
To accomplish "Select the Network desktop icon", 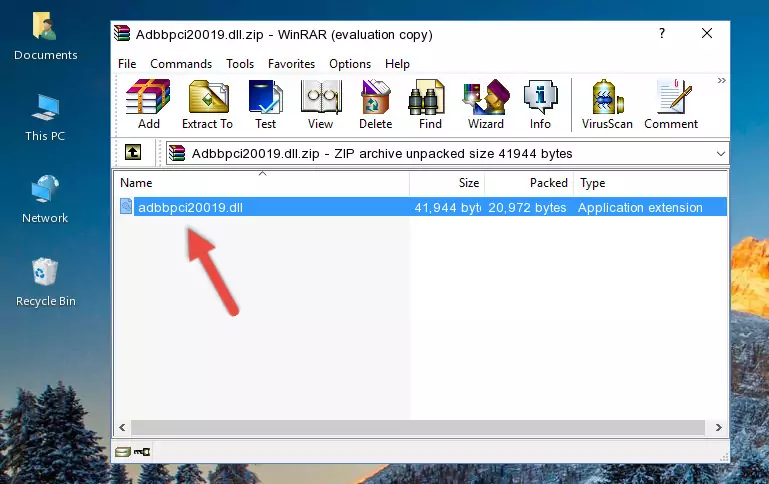I will tap(45, 199).
